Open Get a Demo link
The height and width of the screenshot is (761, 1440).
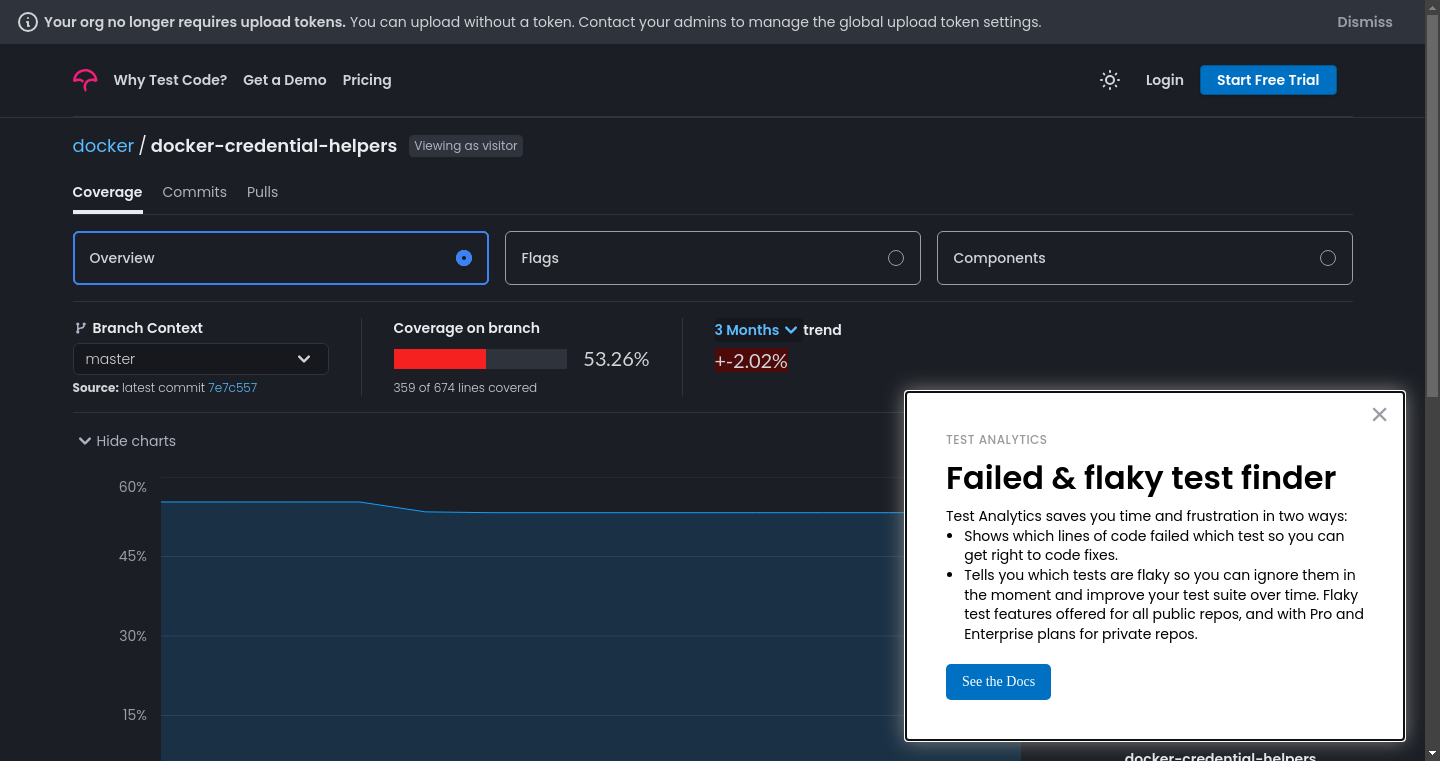(285, 80)
